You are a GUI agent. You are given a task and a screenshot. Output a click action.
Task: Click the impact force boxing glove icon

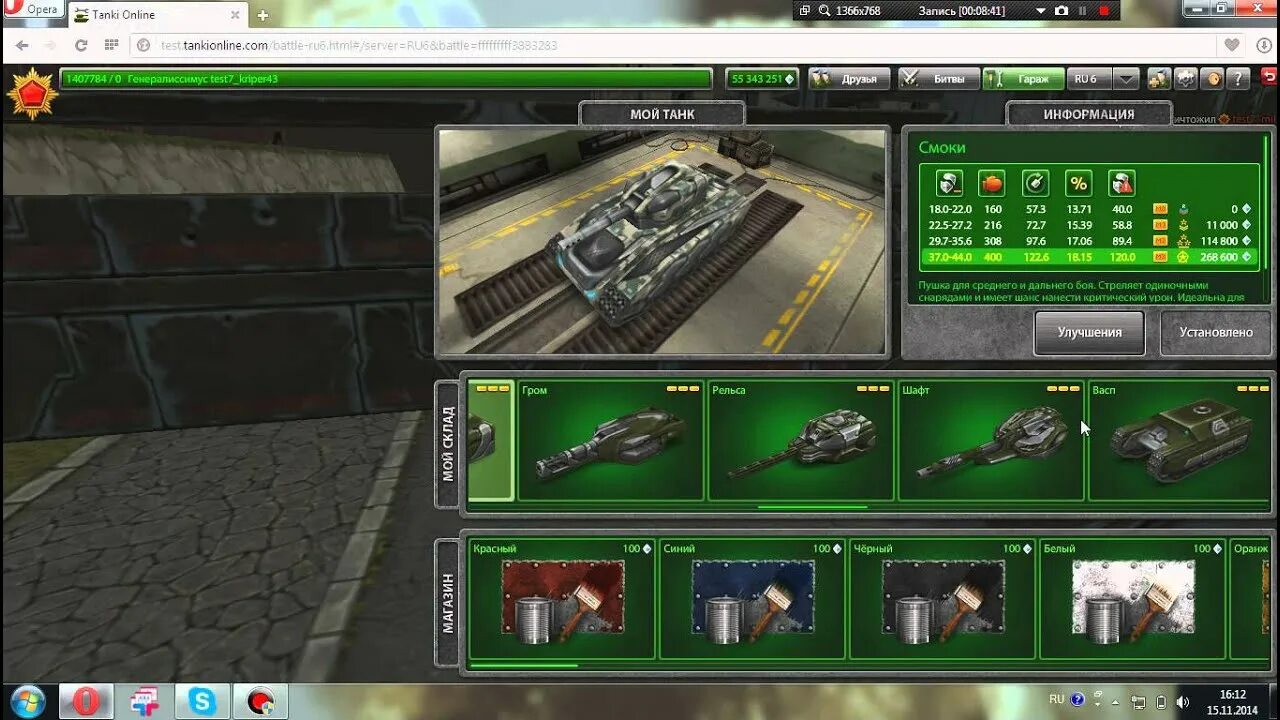click(992, 183)
